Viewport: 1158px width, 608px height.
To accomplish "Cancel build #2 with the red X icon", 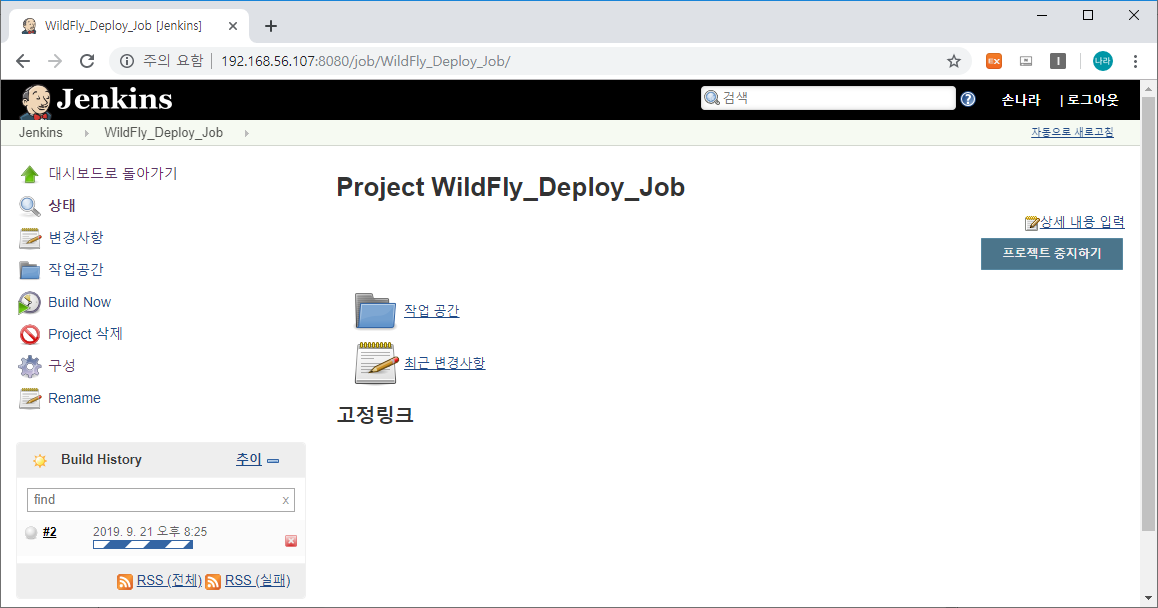I will click(x=291, y=541).
